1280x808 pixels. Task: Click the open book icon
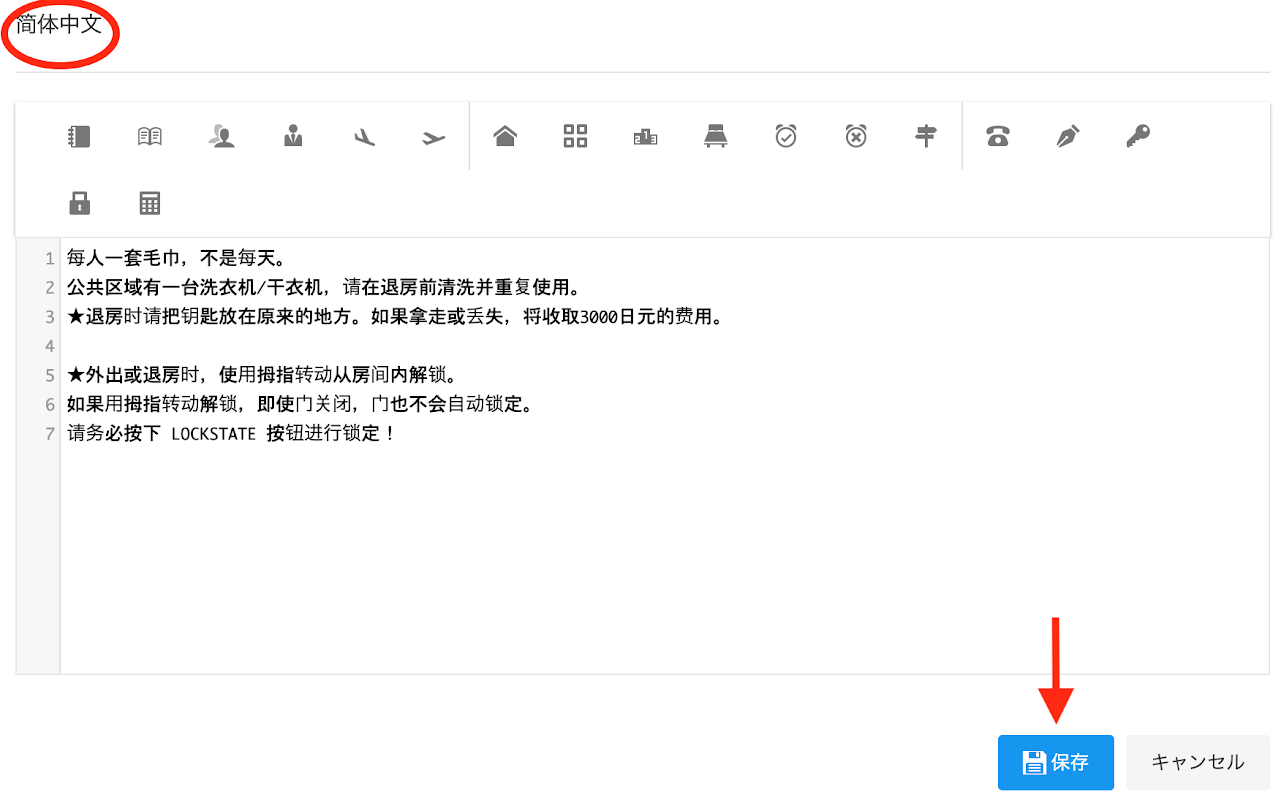coord(150,136)
